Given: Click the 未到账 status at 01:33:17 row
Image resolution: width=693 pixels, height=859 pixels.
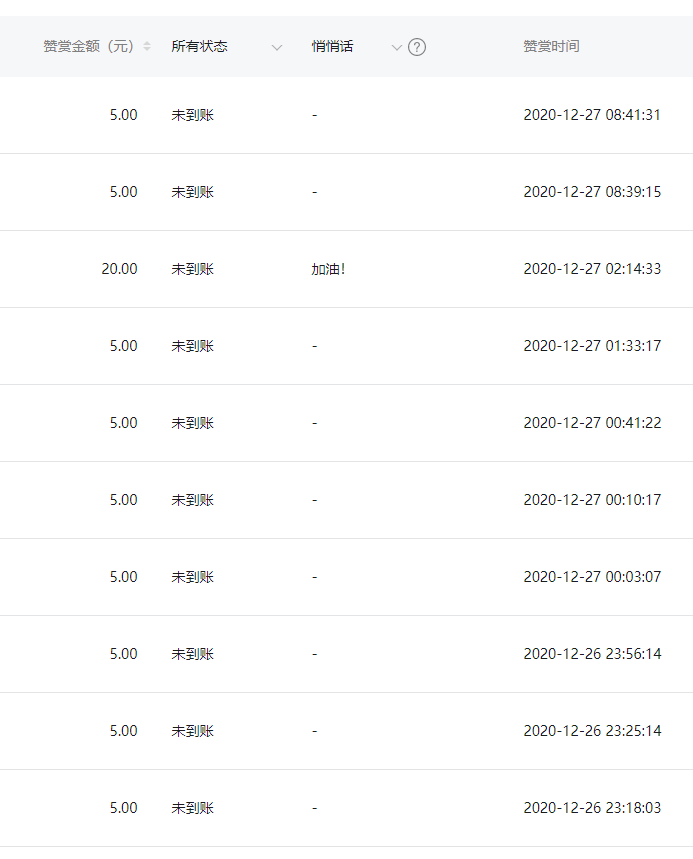Looking at the screenshot, I should click(x=192, y=346).
